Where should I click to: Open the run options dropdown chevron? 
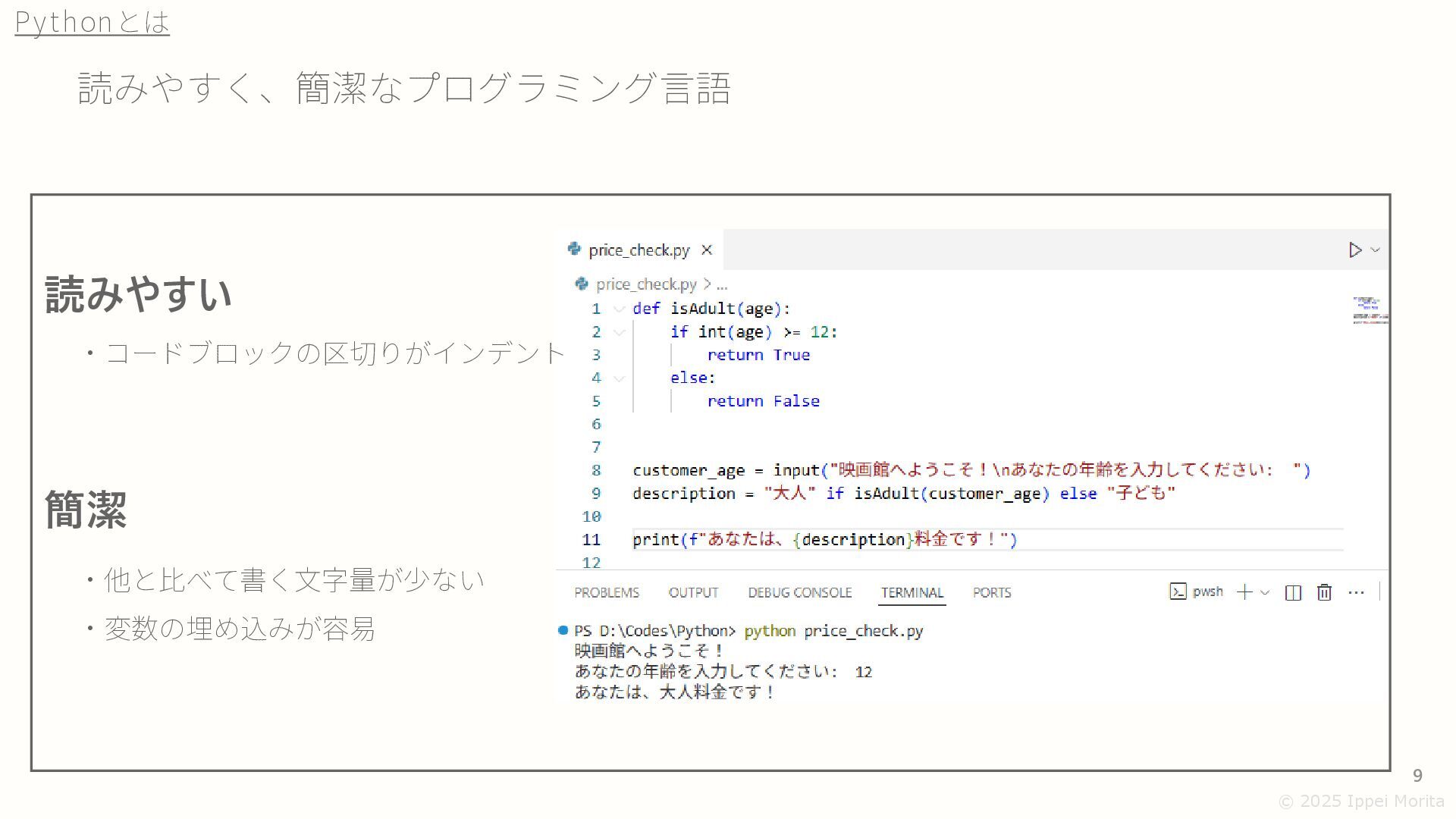tap(1376, 250)
